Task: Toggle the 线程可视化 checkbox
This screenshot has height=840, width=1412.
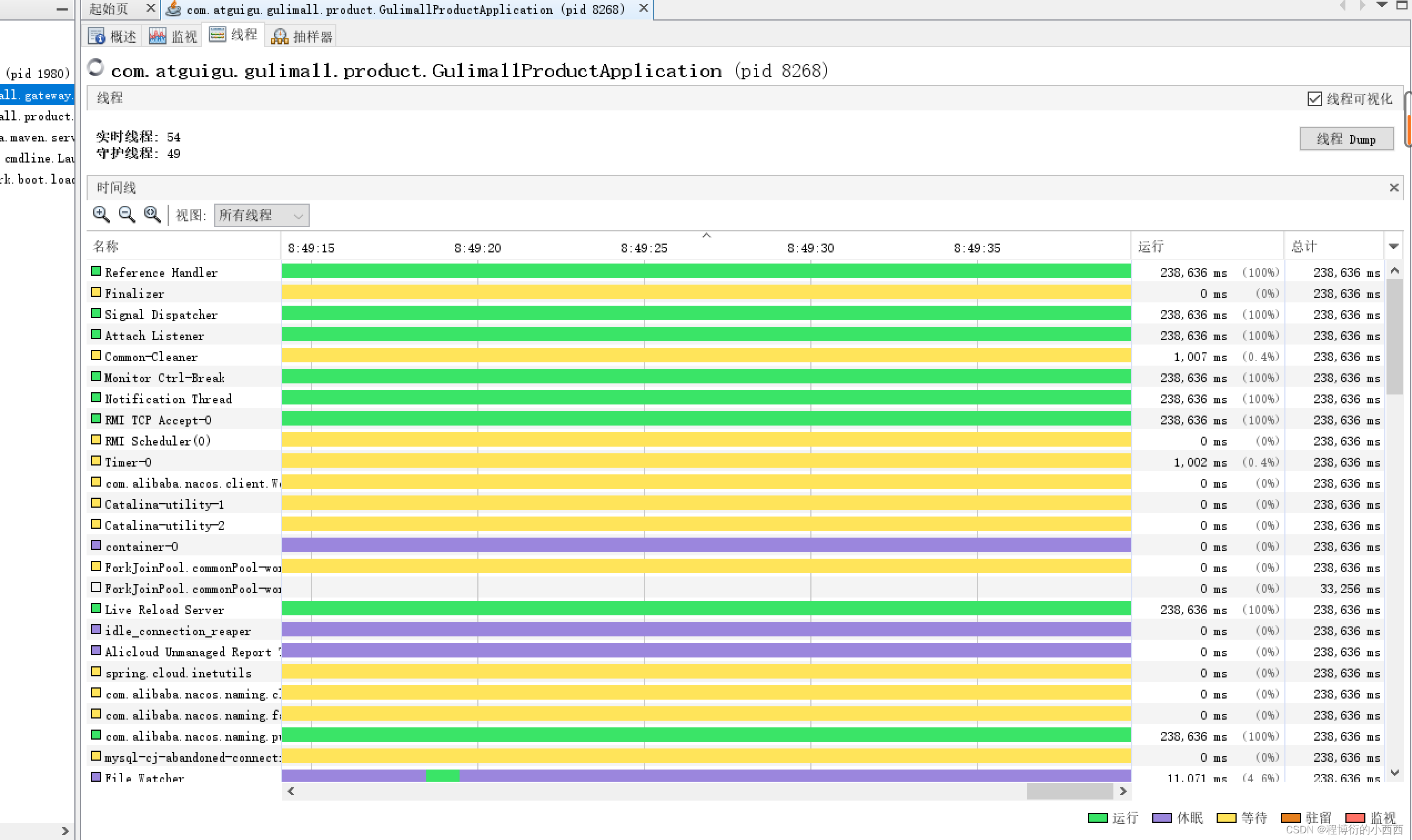Action: (x=1315, y=99)
